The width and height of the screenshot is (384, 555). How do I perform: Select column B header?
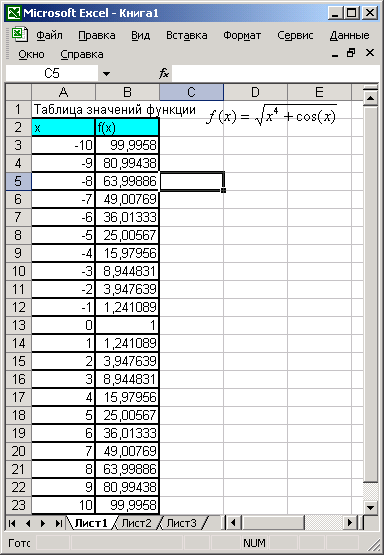point(127,92)
